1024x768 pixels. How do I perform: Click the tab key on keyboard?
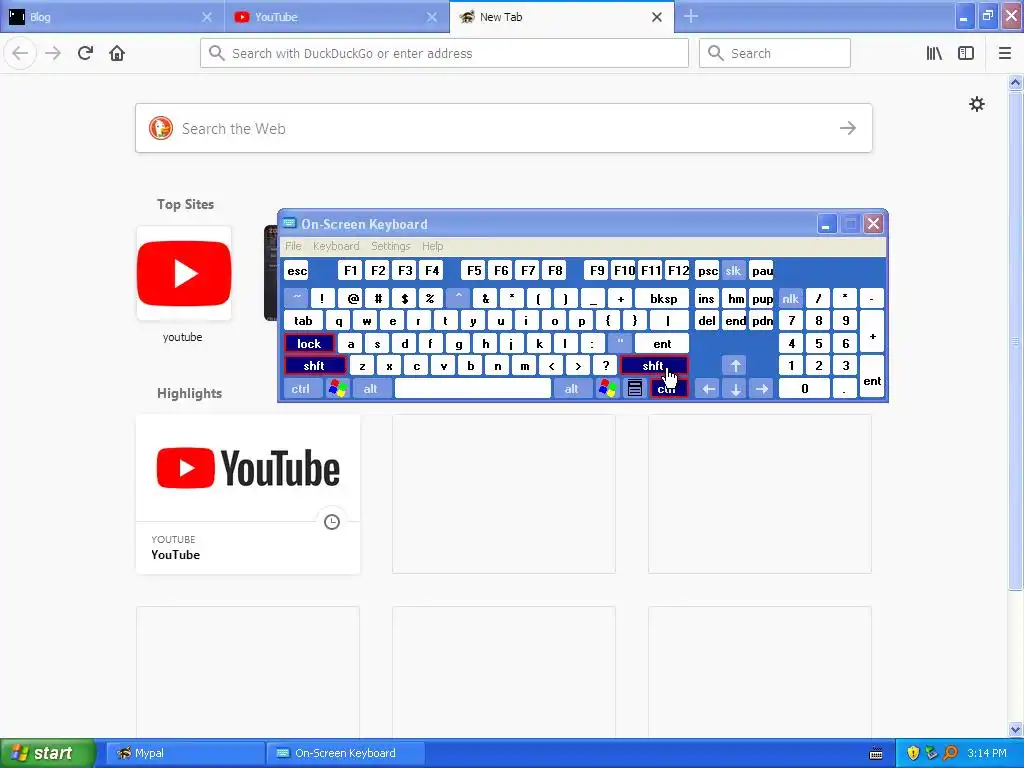pyautogui.click(x=303, y=321)
